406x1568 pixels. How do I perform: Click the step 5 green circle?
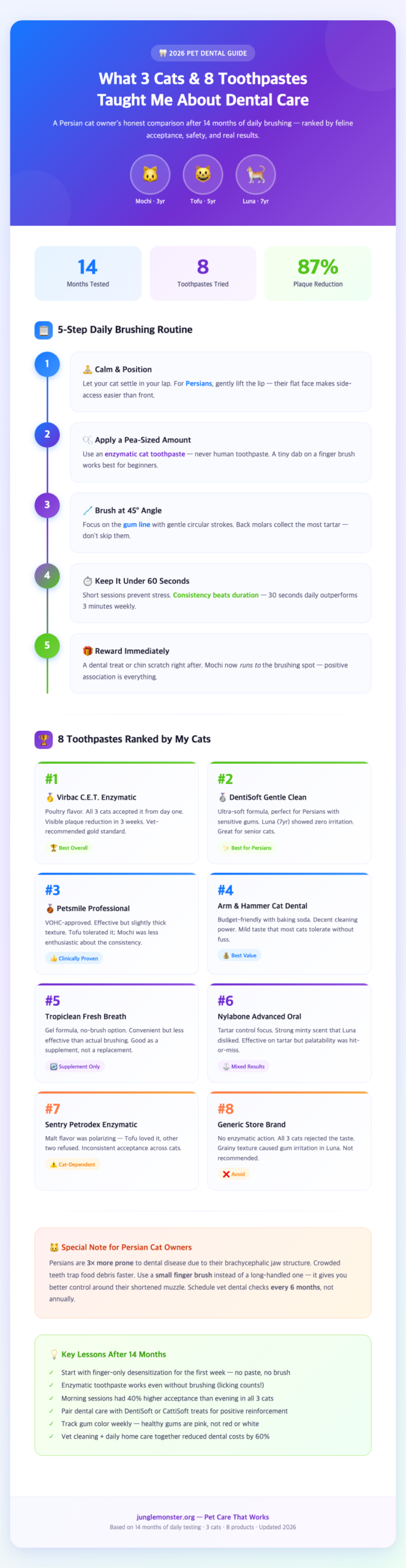[x=47, y=646]
